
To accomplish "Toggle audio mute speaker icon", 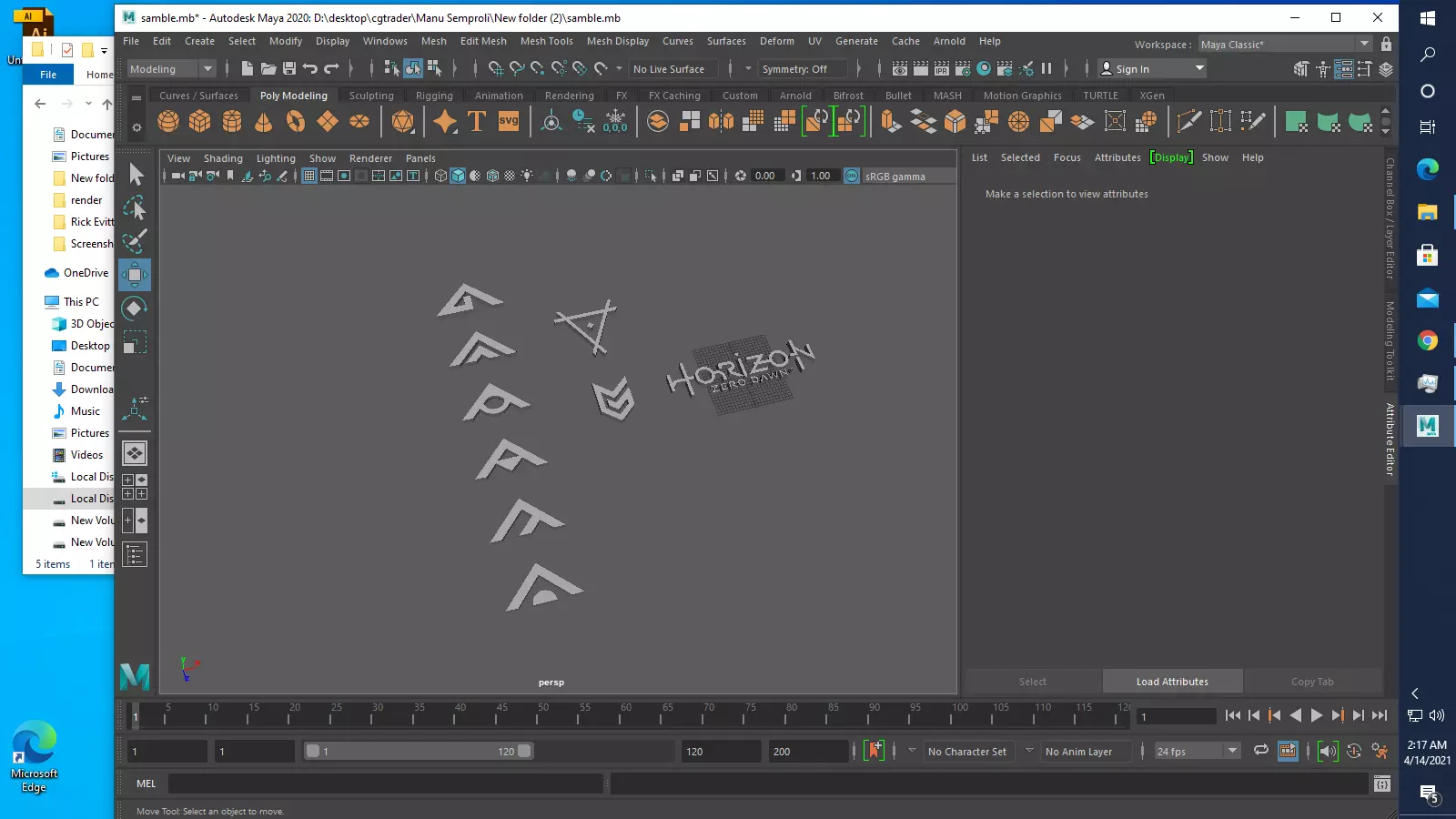I will (x=1328, y=751).
